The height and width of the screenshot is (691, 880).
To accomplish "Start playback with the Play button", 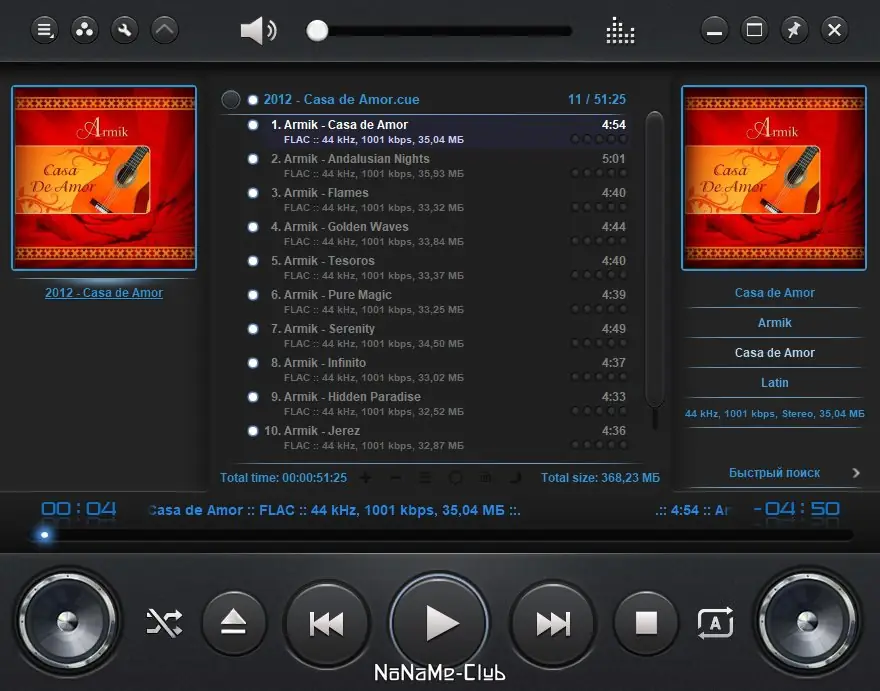I will point(439,623).
